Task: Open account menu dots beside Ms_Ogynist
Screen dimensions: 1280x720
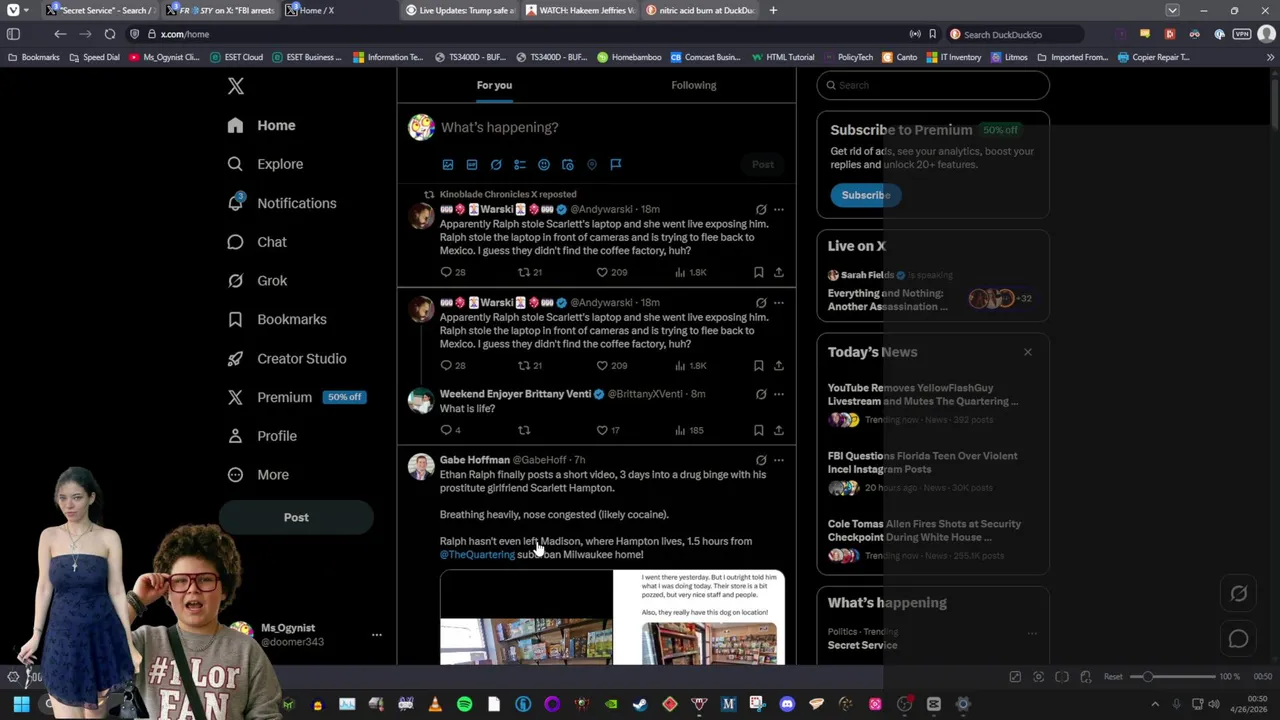Action: click(x=377, y=635)
